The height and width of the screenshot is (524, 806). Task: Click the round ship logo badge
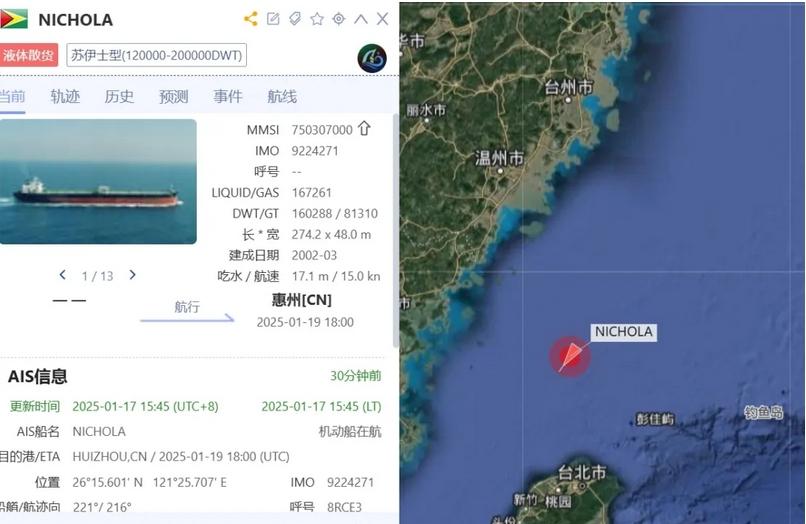(x=372, y=58)
